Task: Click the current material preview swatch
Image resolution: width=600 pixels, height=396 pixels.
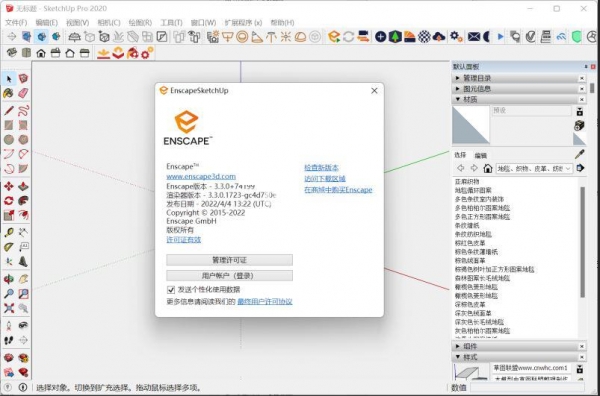Action: [x=471, y=125]
